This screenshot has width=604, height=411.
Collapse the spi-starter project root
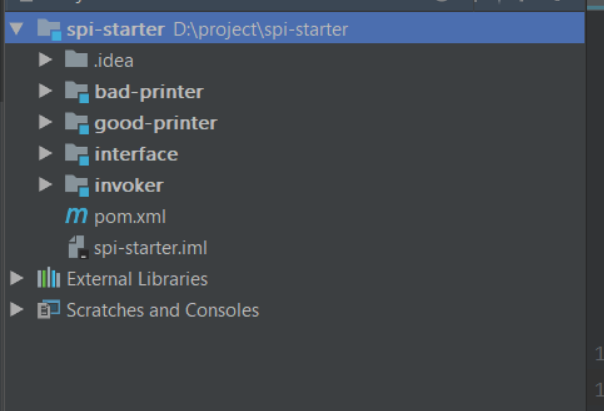16,29
